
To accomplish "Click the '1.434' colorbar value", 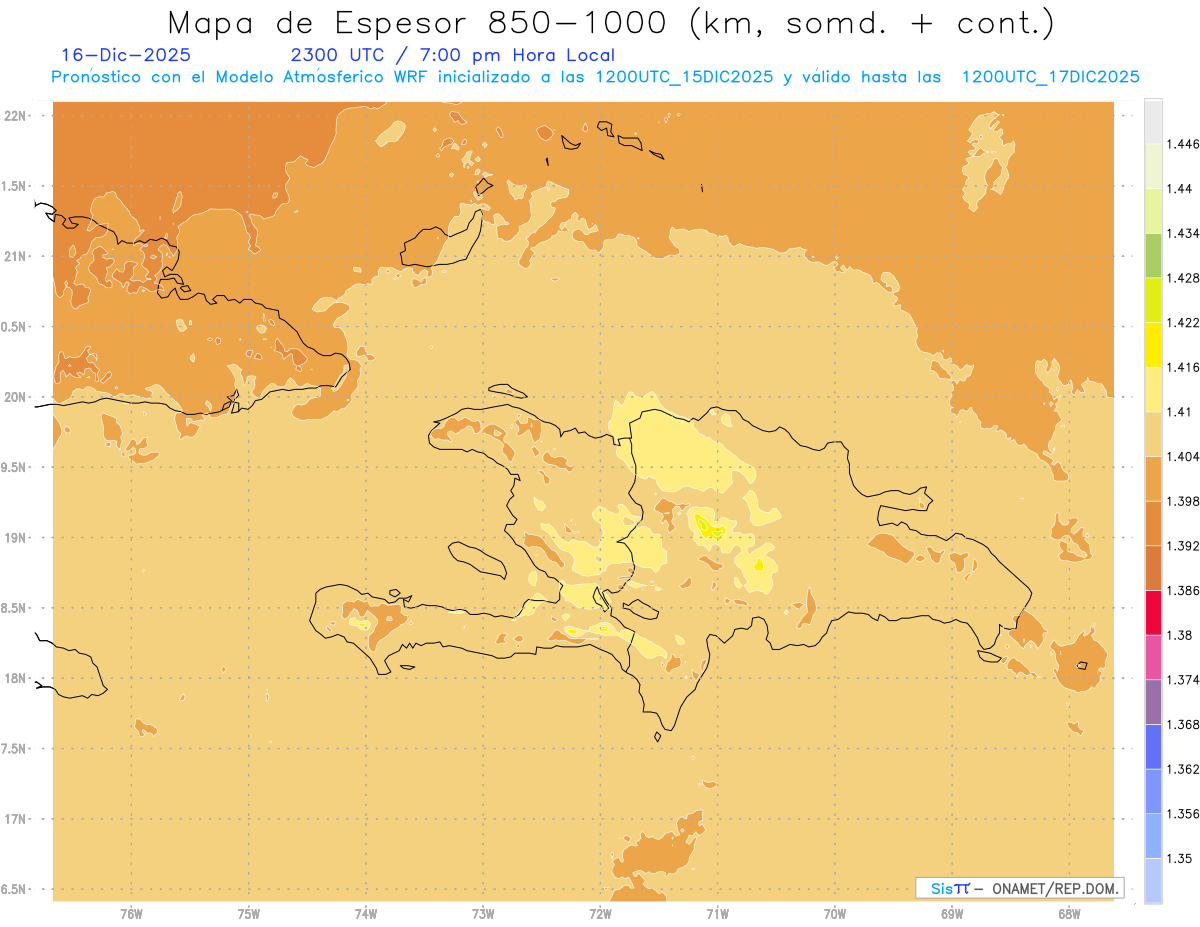I will pyautogui.click(x=1183, y=233).
